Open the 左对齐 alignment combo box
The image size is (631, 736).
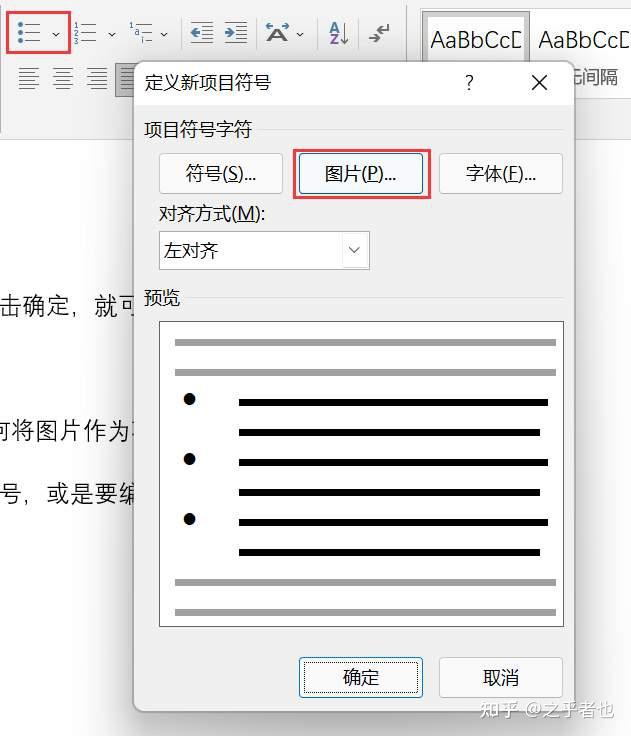(x=264, y=250)
